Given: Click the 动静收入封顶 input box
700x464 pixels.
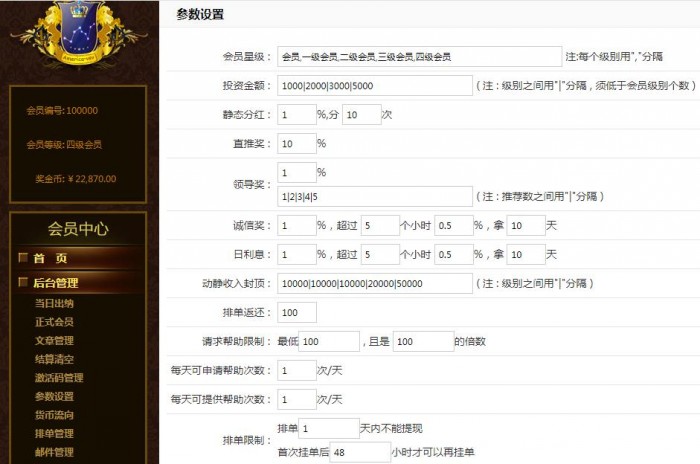Looking at the screenshot, I should [x=374, y=284].
